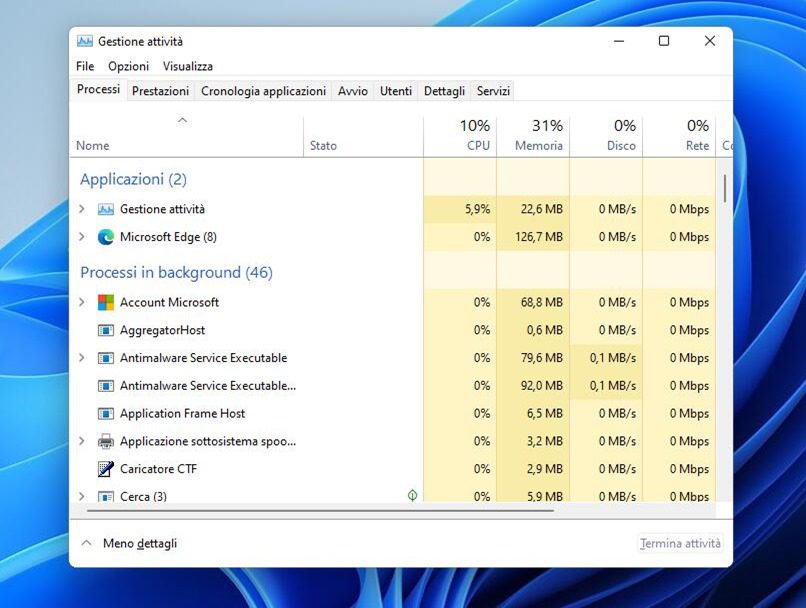The image size is (806, 608).
Task: Go to the Servizi tab
Action: [x=493, y=91]
